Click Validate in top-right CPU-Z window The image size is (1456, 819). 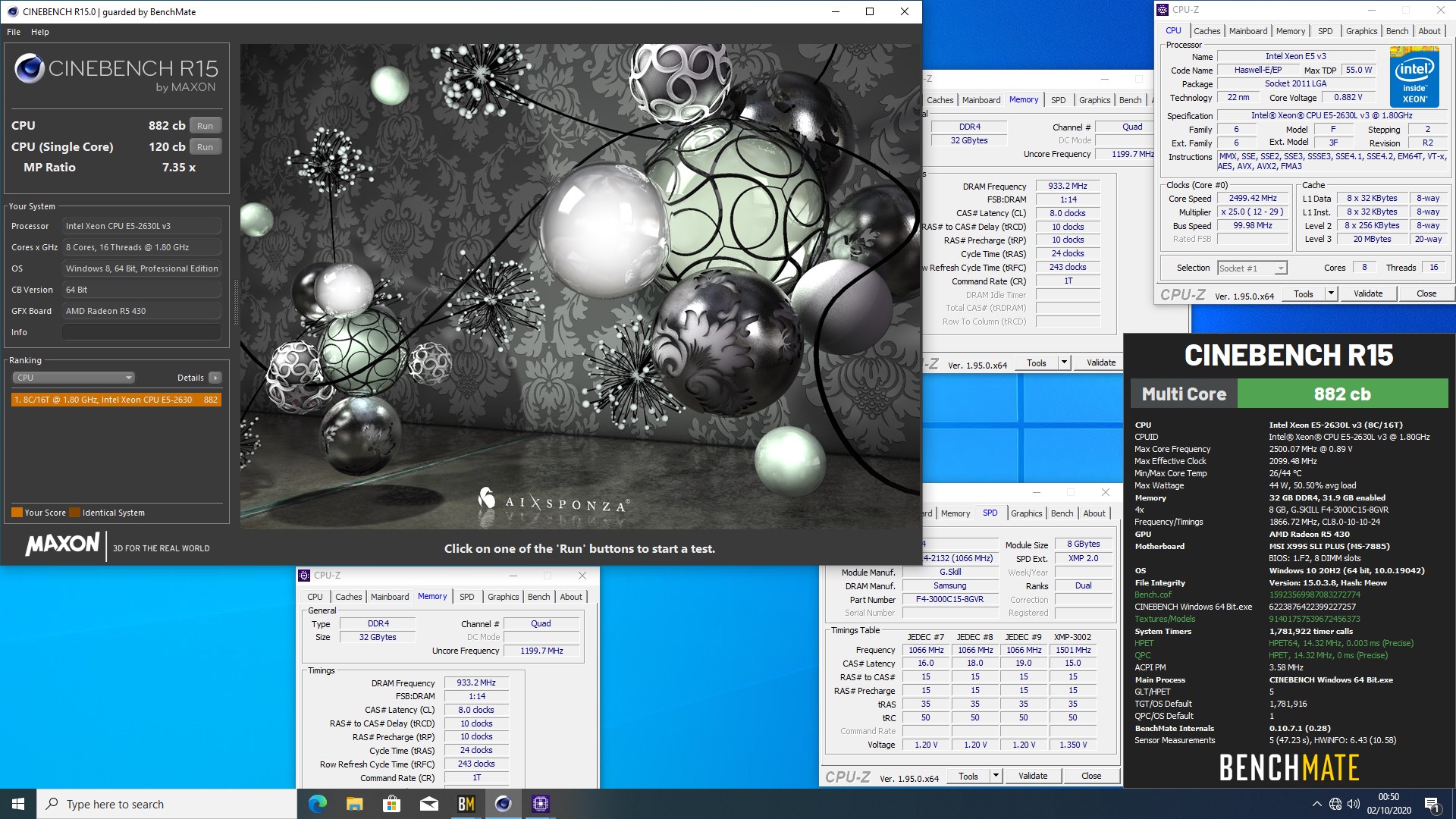click(x=1367, y=294)
